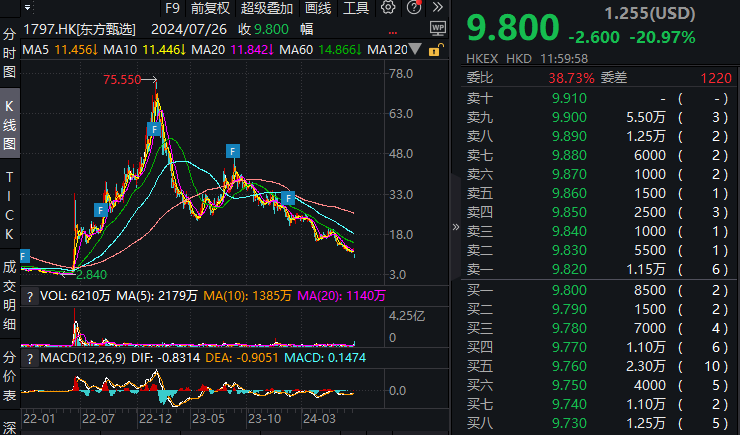Toggle the orange padlock icon
Image resolution: width=740 pixels, height=435 pixels.
coord(437,49)
